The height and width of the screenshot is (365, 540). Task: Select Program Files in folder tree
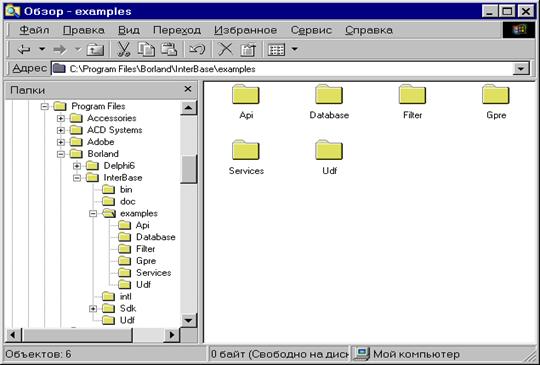coord(98,106)
